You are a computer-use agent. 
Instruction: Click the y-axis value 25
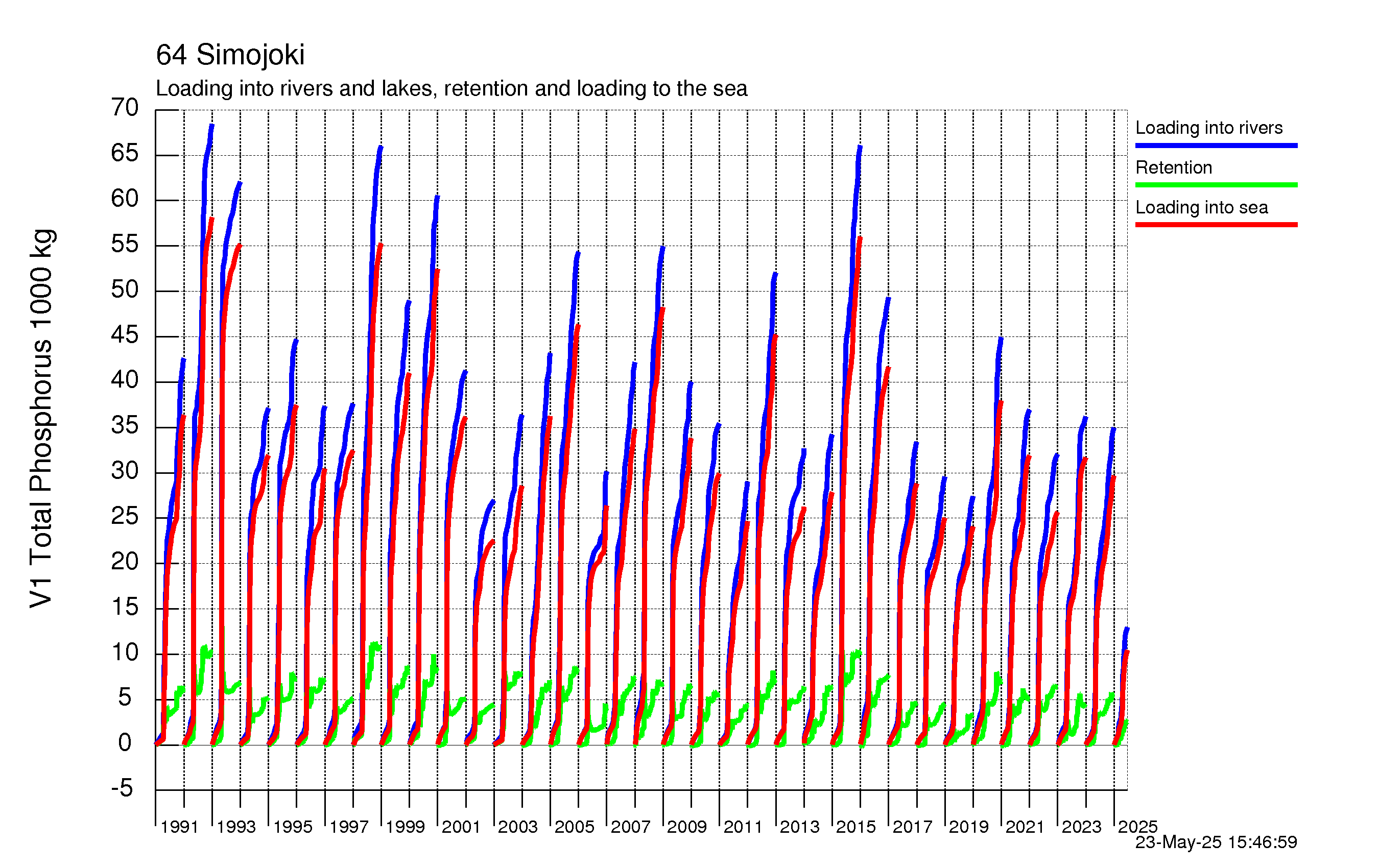125,516
